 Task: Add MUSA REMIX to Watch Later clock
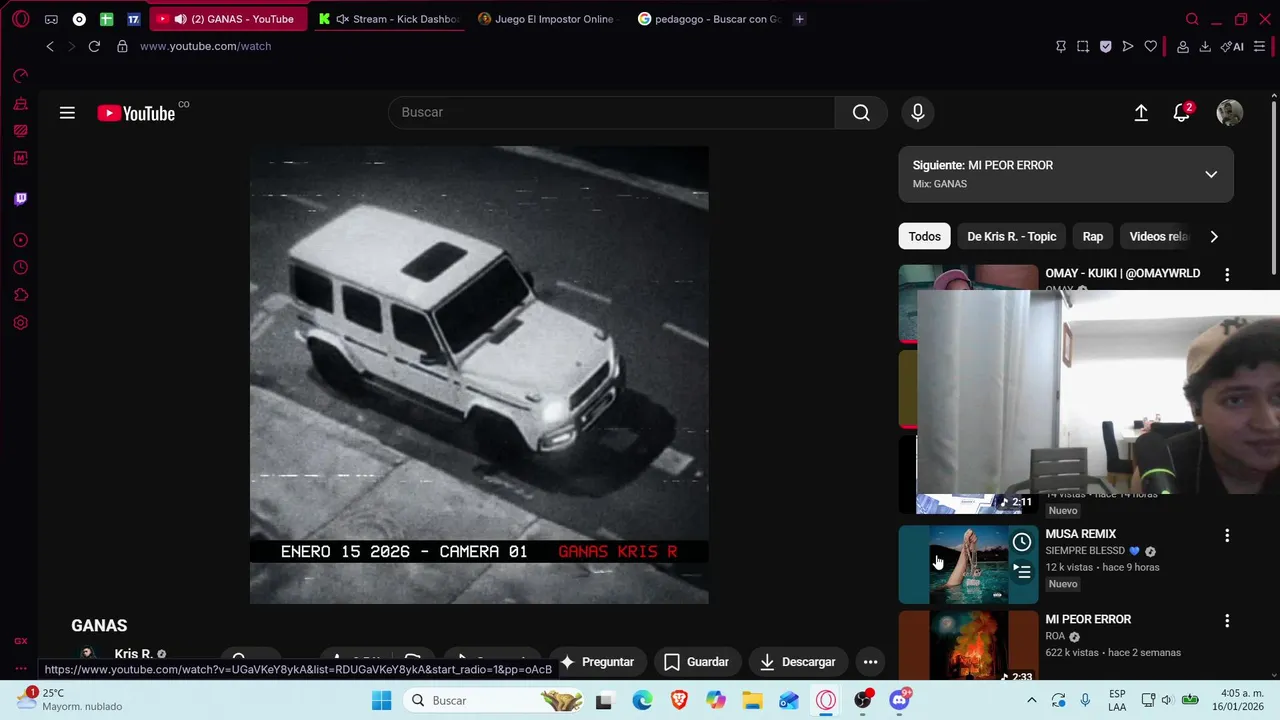click(x=1021, y=542)
